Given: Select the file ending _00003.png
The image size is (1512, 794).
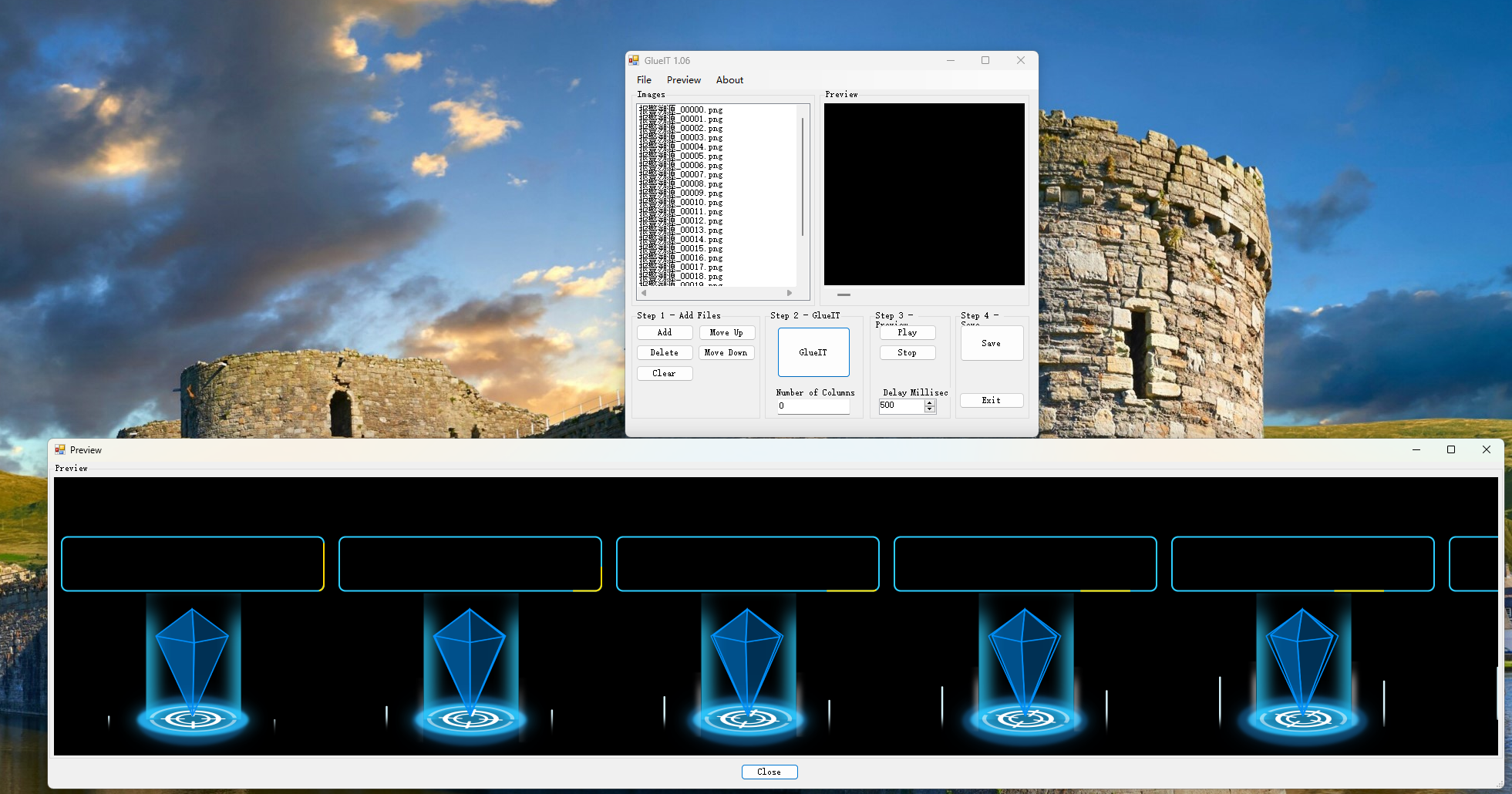Looking at the screenshot, I should tap(682, 137).
